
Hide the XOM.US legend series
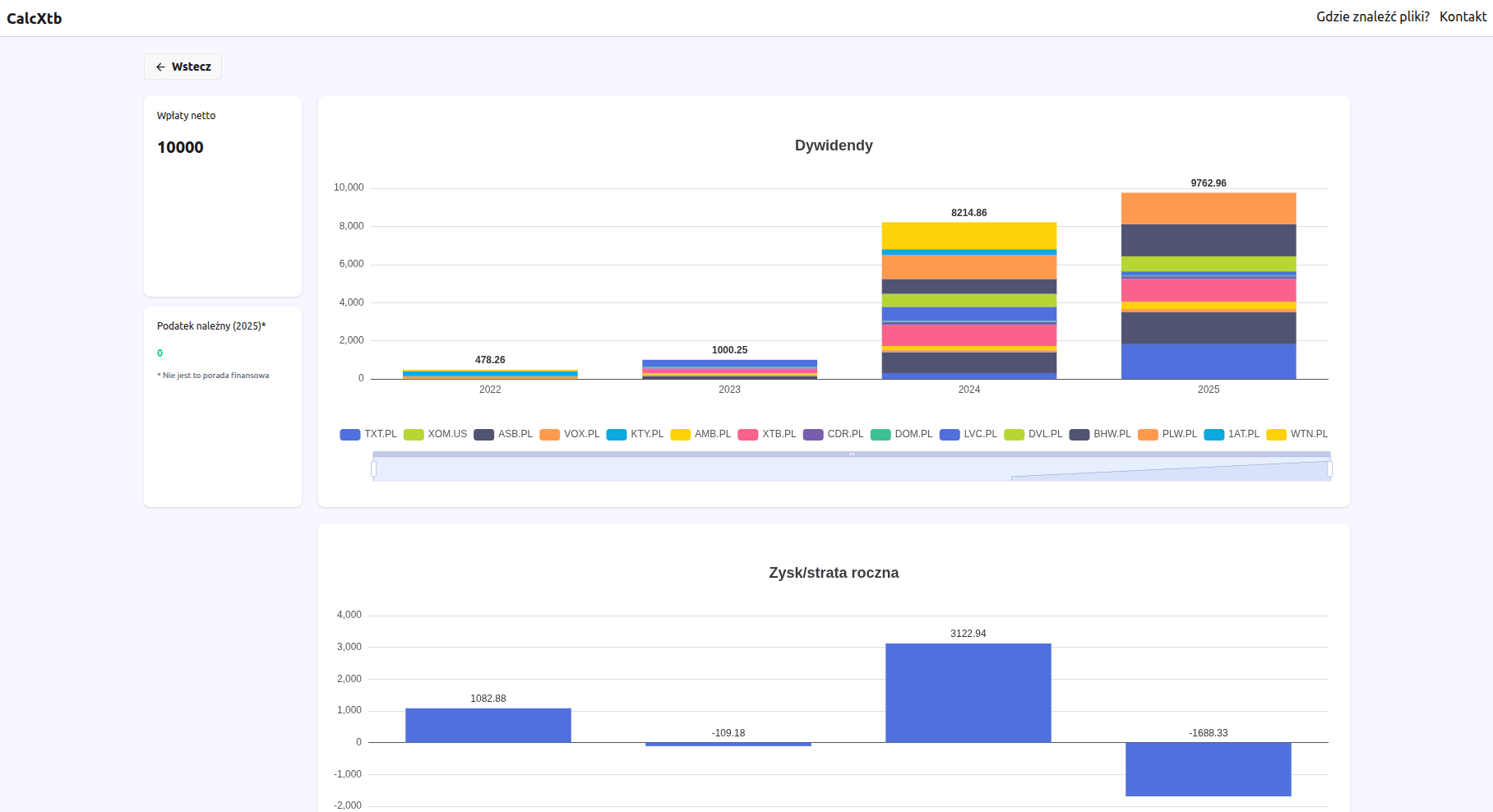coord(436,434)
